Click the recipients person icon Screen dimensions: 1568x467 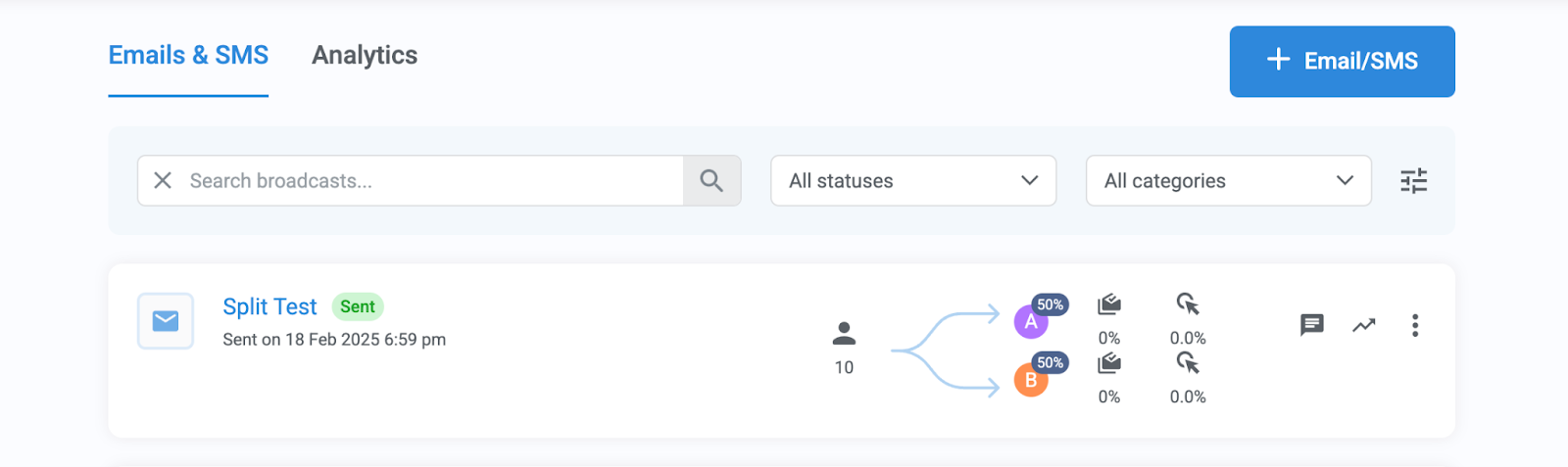tap(844, 334)
